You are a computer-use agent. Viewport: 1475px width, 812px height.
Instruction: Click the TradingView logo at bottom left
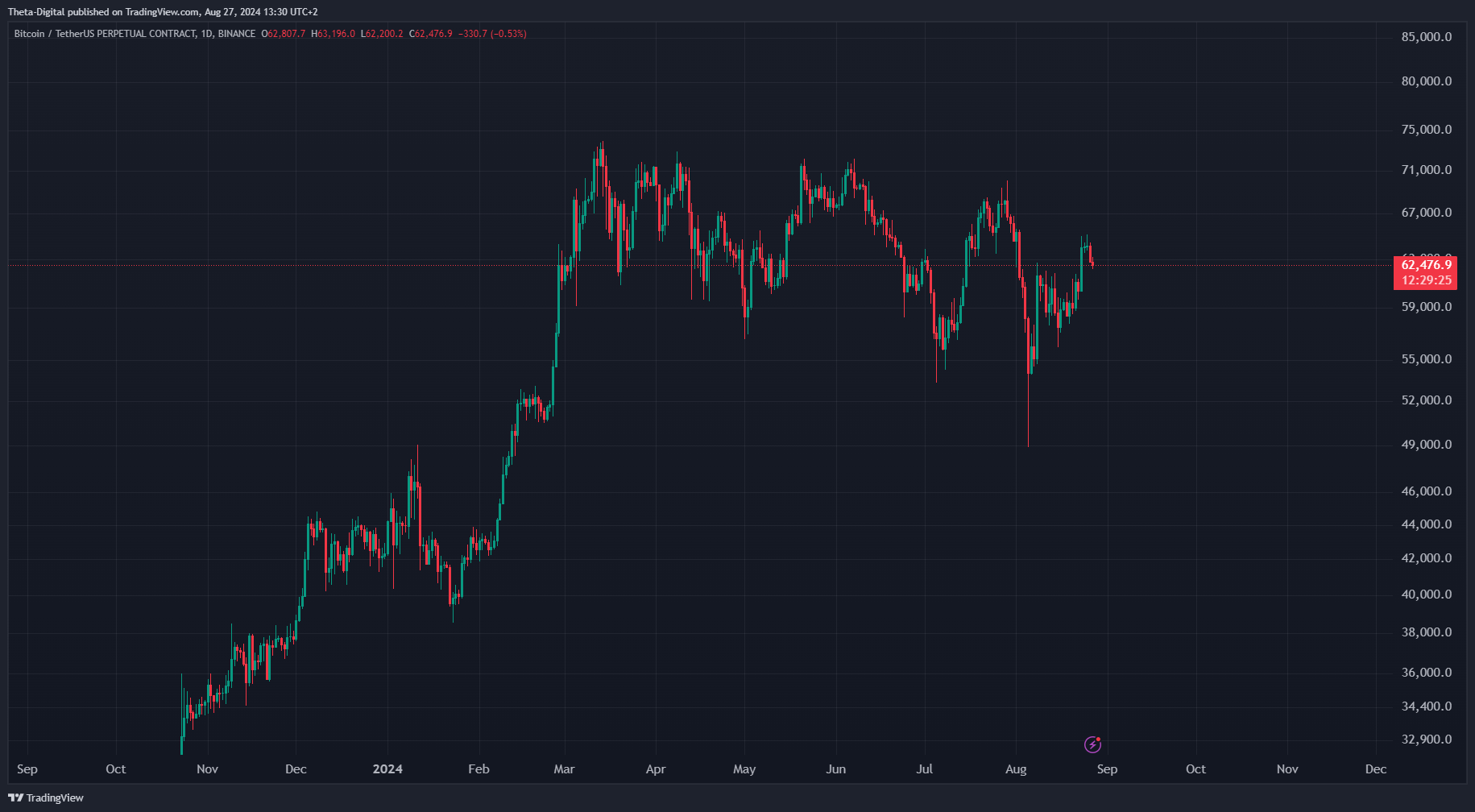click(x=46, y=797)
